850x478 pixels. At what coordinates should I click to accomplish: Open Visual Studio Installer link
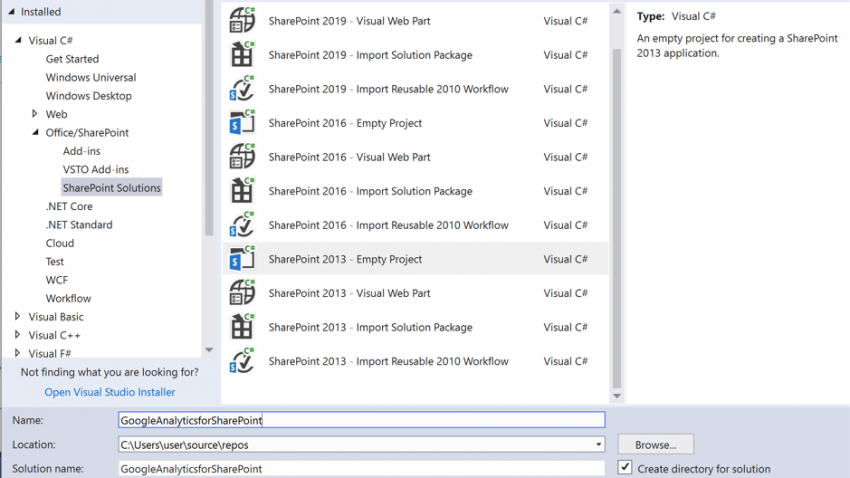(x=110, y=392)
